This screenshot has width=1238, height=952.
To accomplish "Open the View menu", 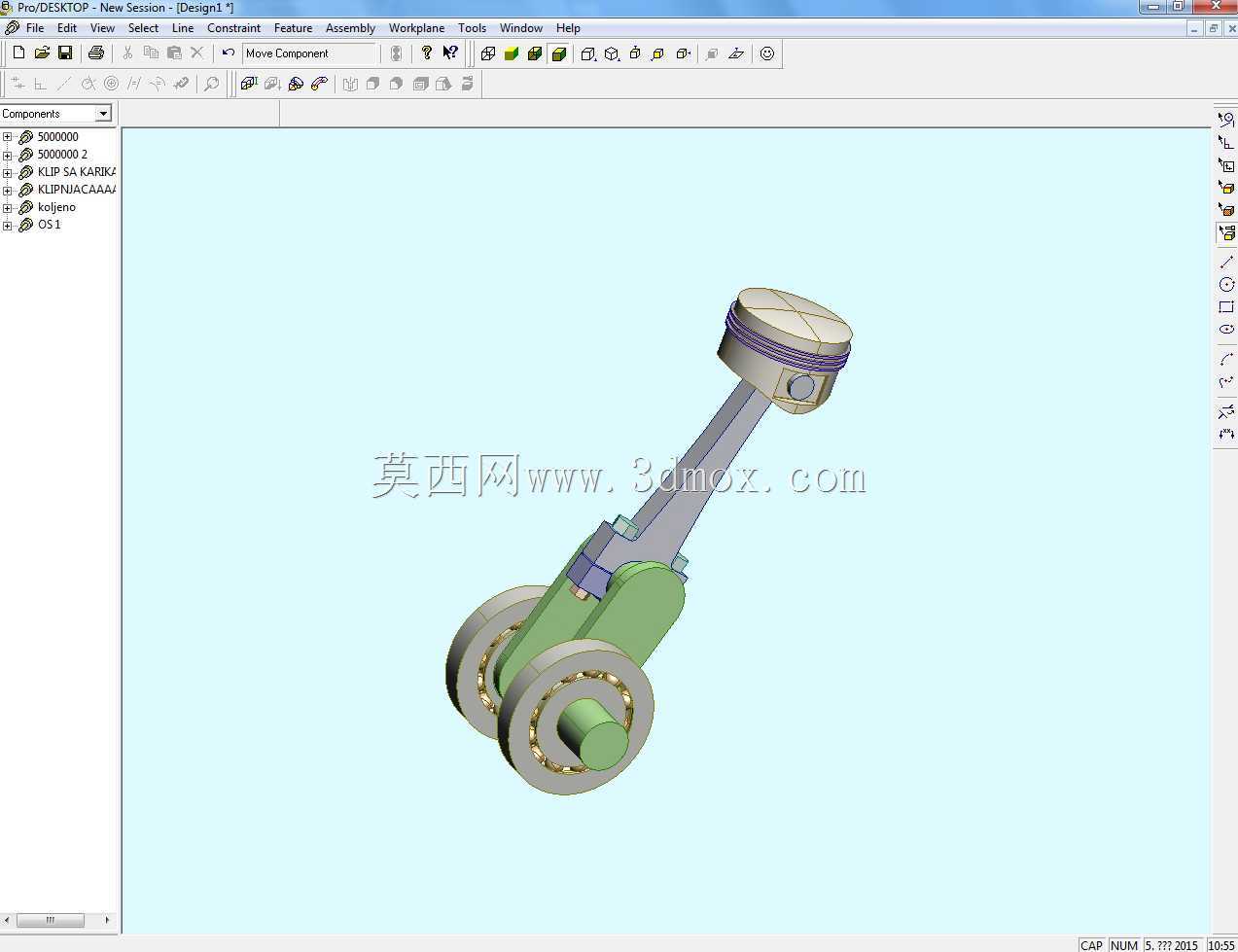I will (x=102, y=28).
